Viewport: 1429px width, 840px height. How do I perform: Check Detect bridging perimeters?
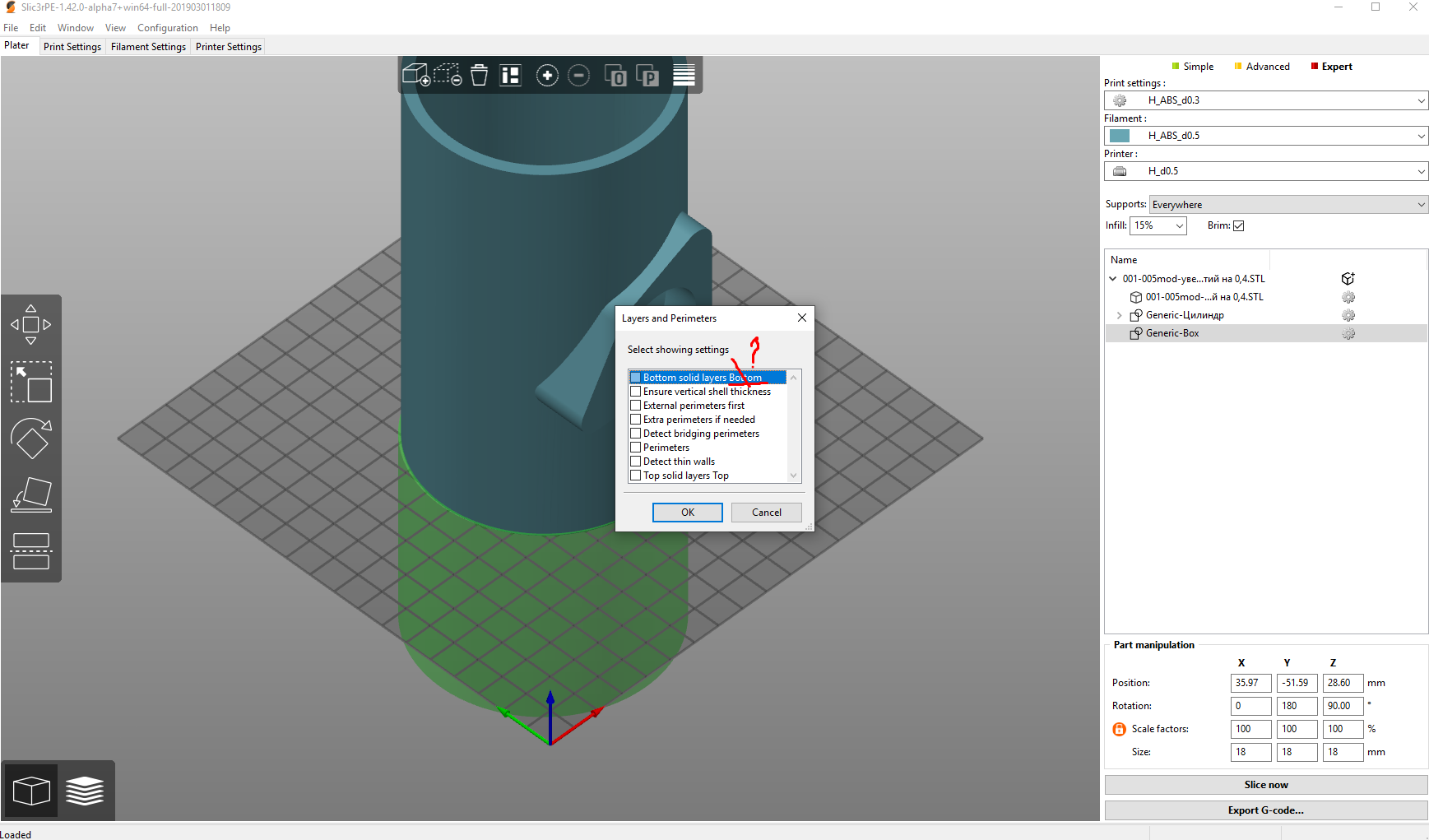(x=635, y=434)
